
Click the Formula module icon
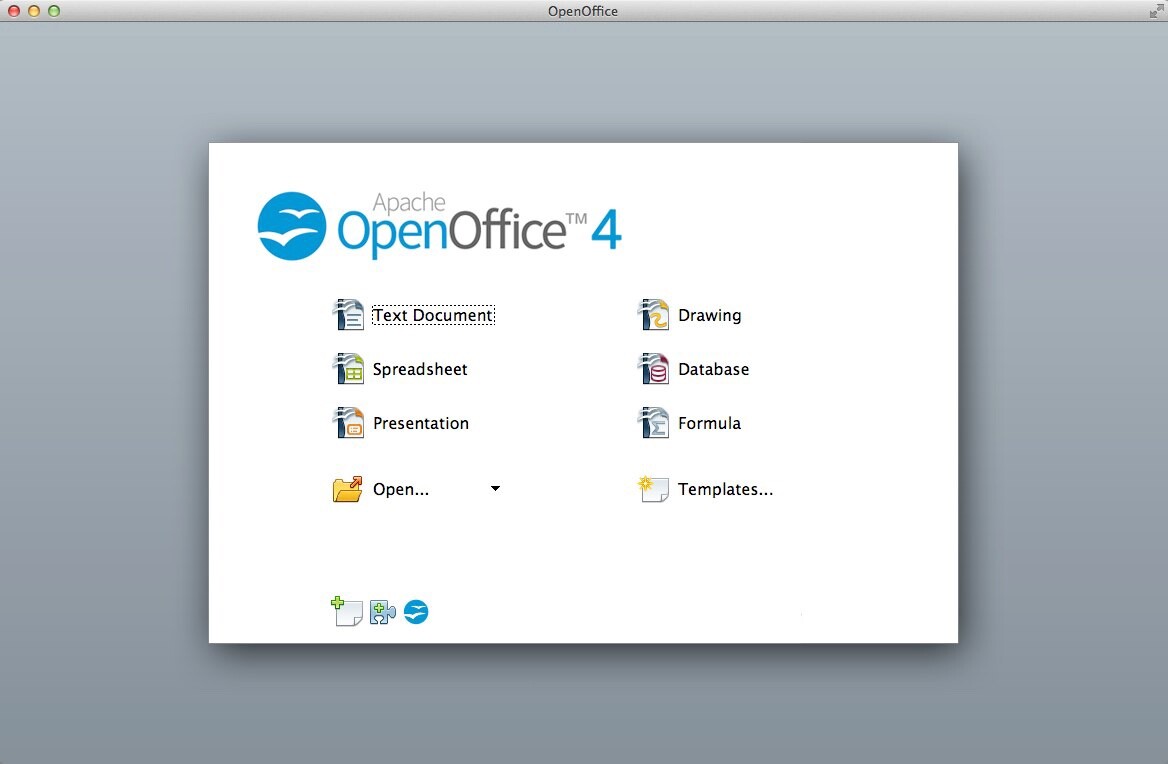click(653, 422)
